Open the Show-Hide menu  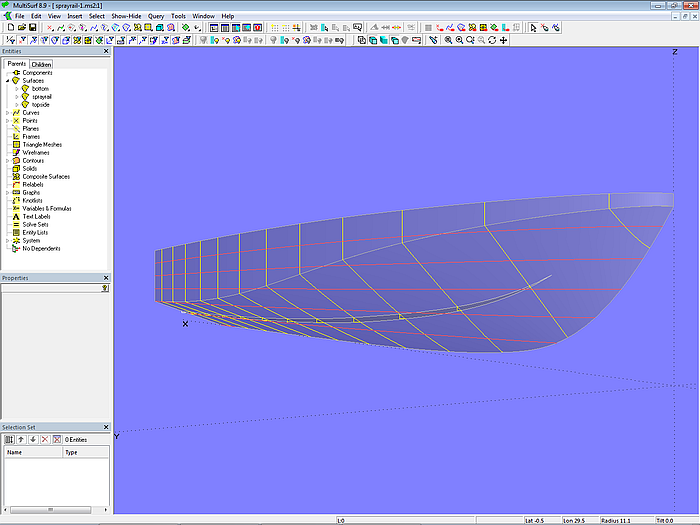126,16
